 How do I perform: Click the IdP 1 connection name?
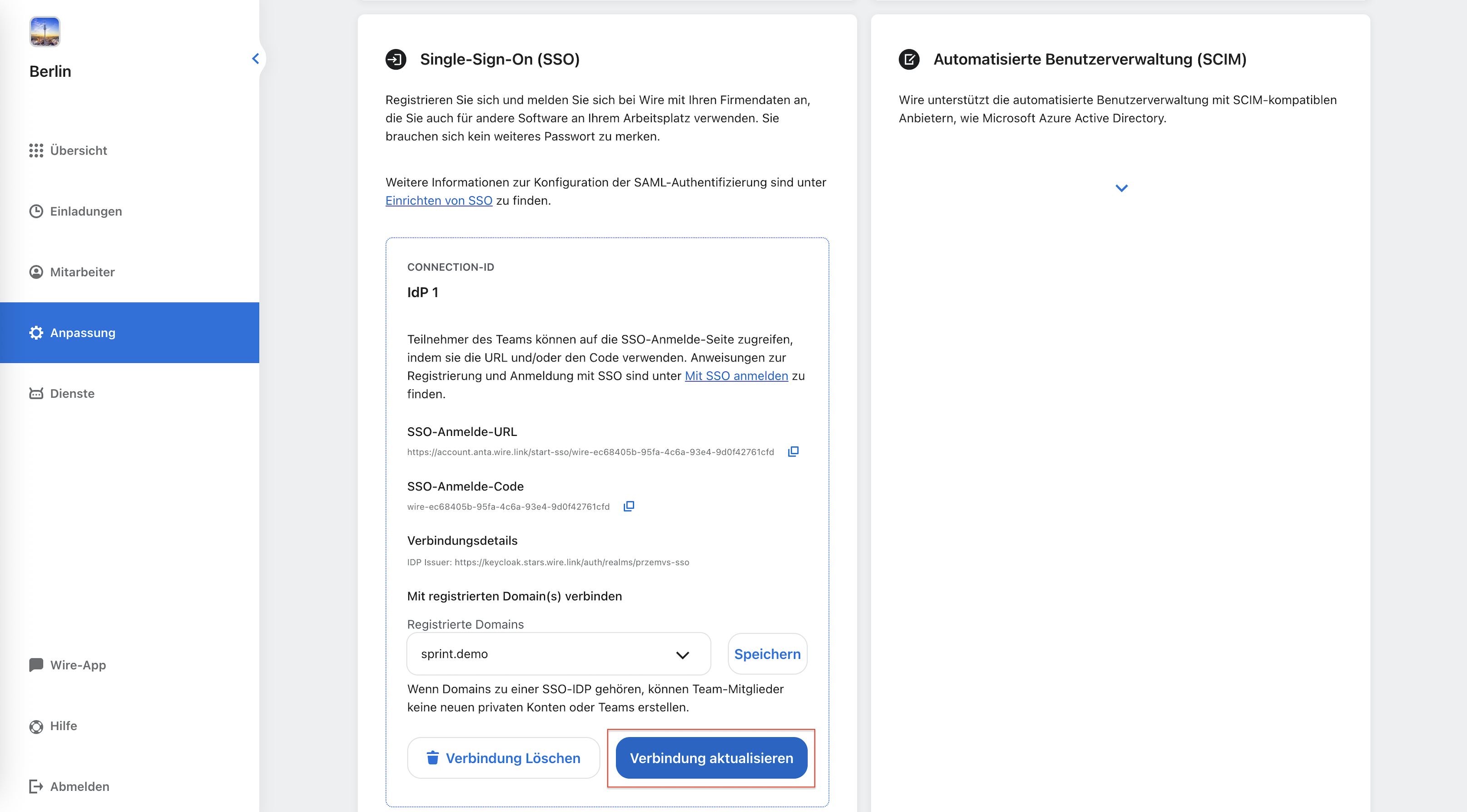click(x=422, y=292)
